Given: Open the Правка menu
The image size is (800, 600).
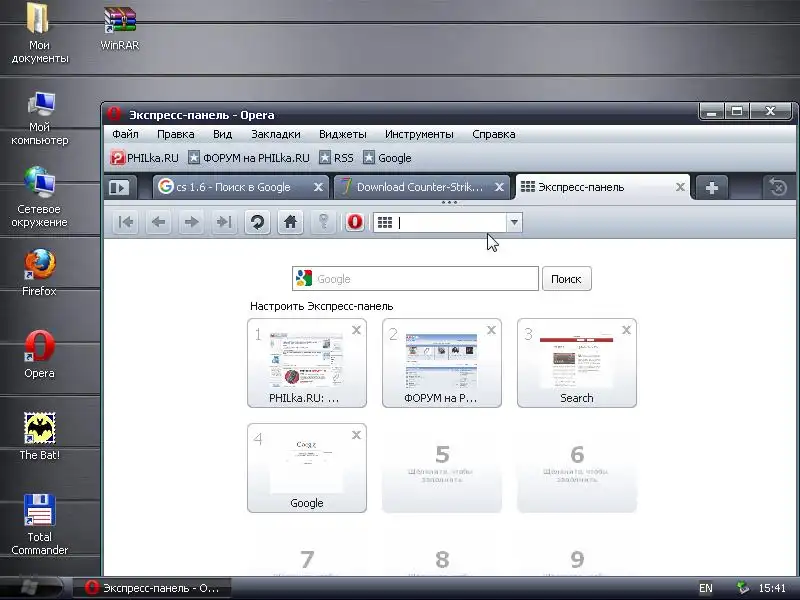Looking at the screenshot, I should 176,134.
